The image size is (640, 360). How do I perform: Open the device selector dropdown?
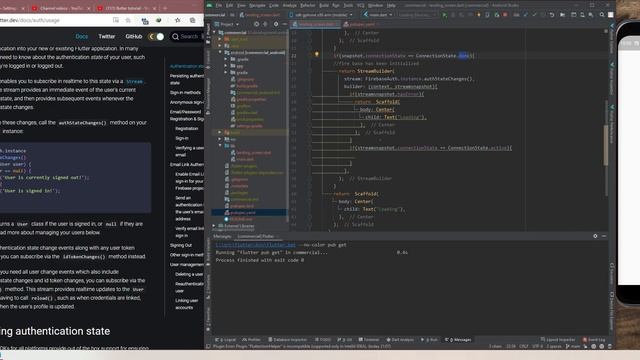[321, 15]
